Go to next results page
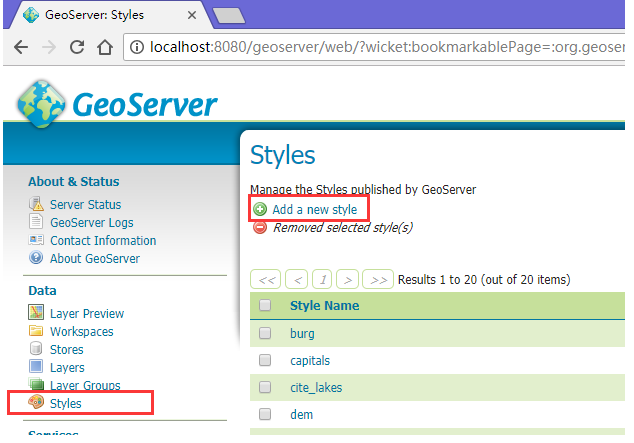This screenshot has width=634, height=443. (x=347, y=279)
